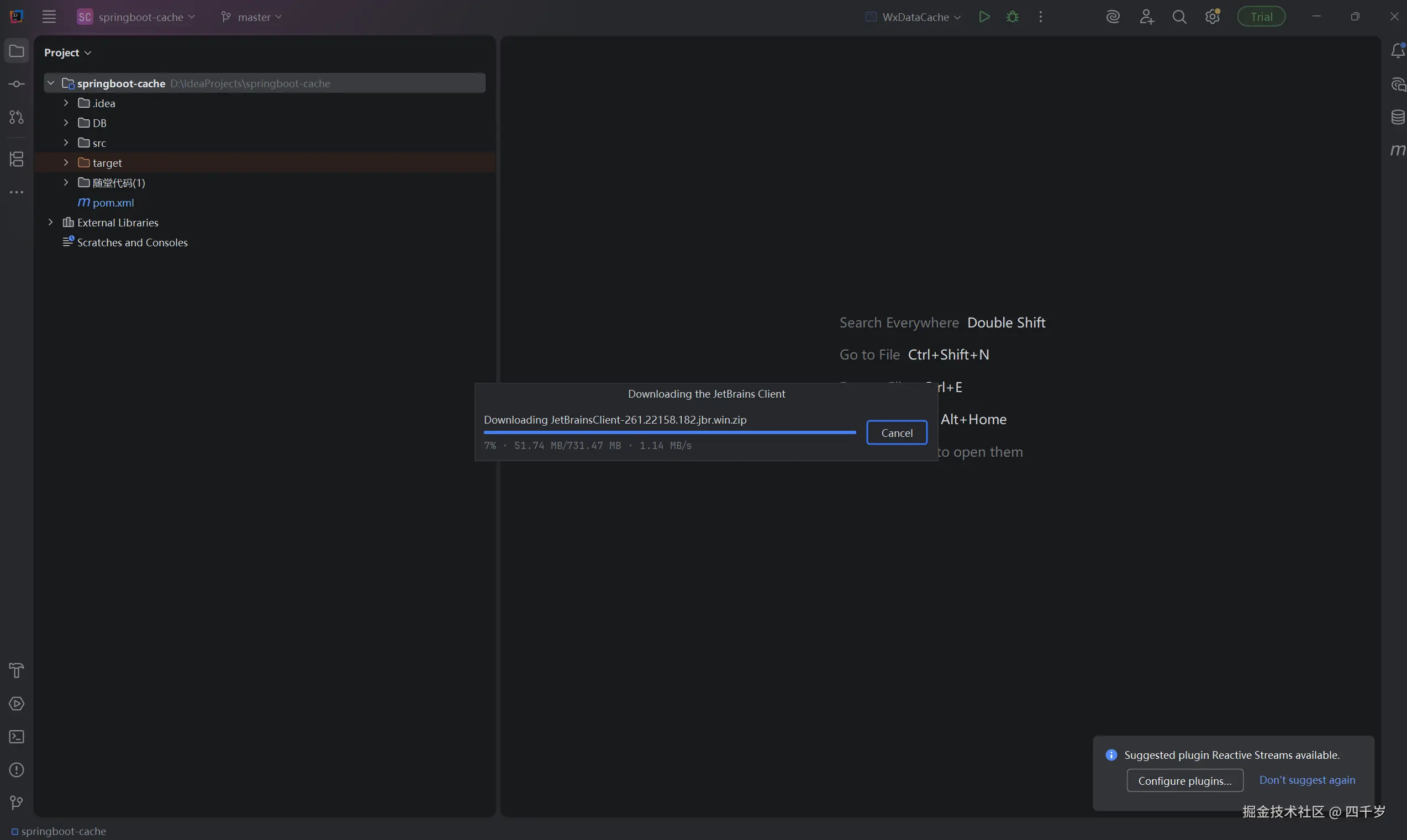Expand the src folder
This screenshot has width=1407, height=840.
tap(66, 142)
